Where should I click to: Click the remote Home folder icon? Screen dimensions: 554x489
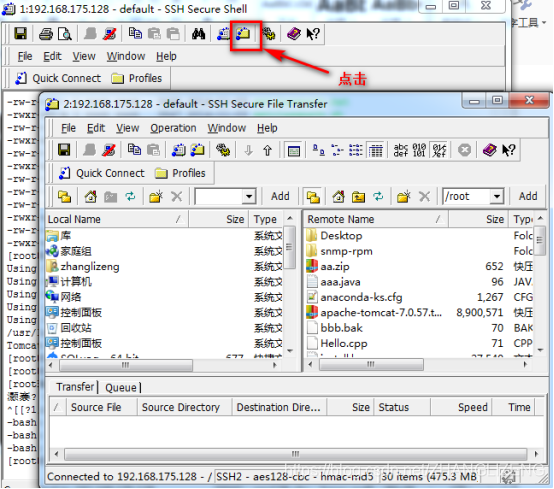(x=338, y=196)
